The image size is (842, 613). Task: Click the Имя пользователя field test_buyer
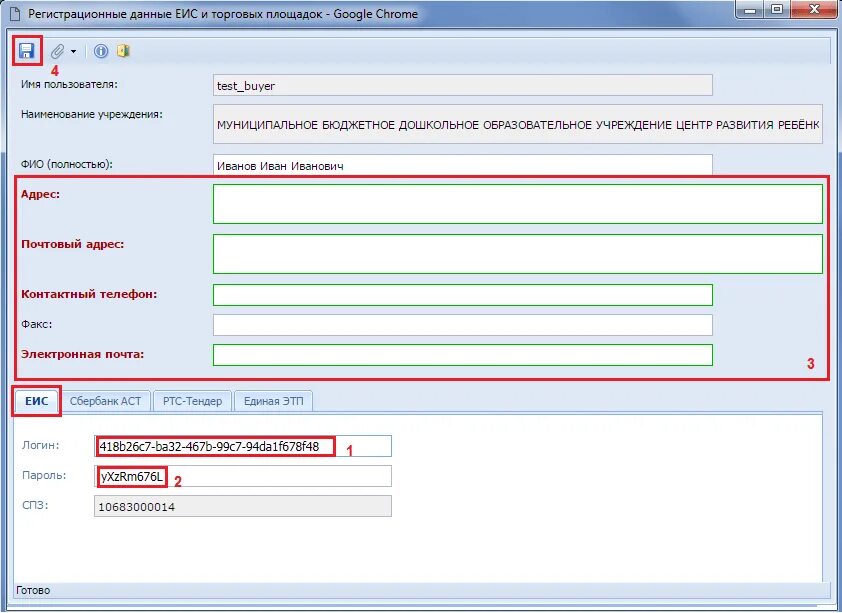(x=462, y=85)
